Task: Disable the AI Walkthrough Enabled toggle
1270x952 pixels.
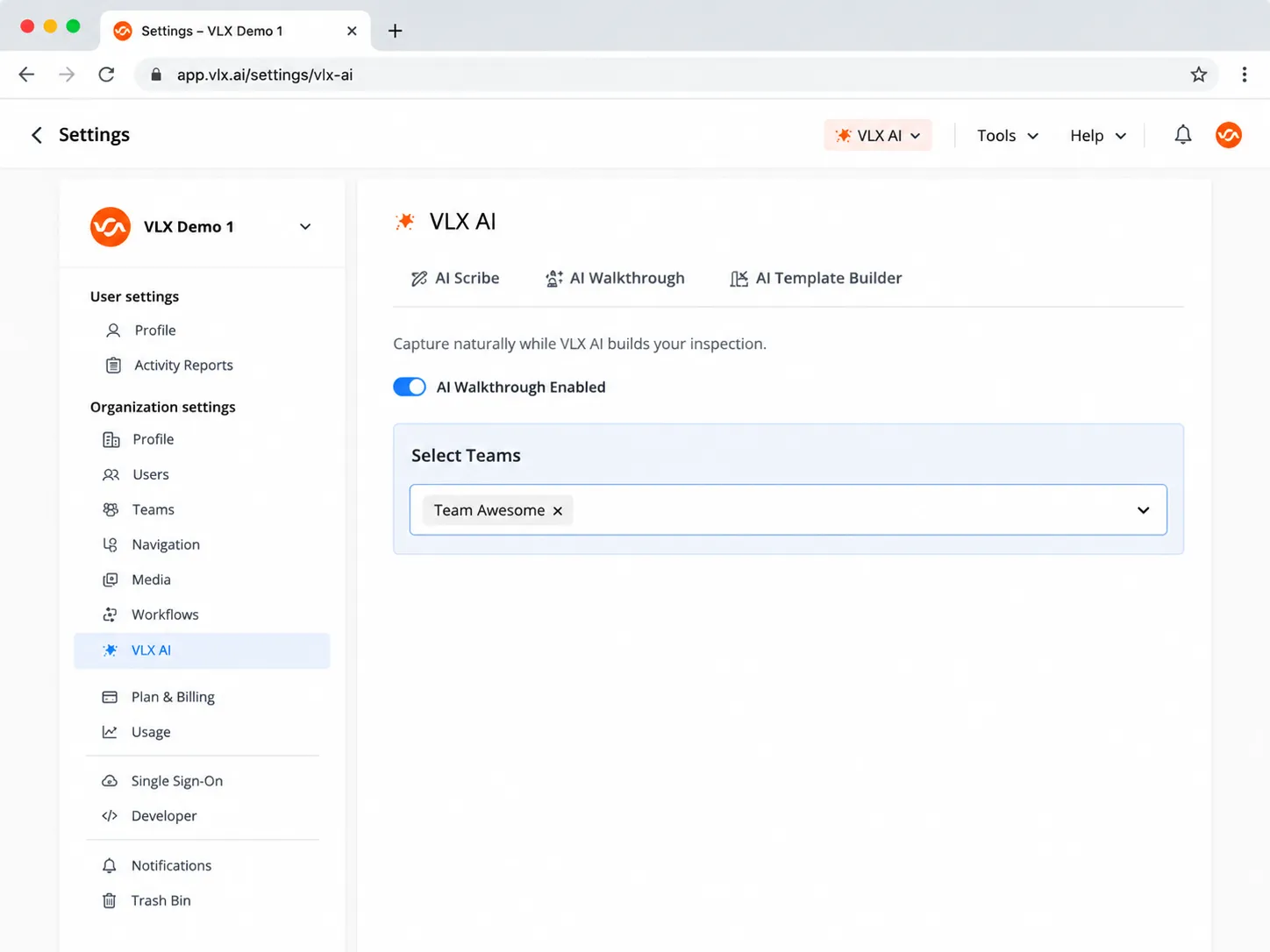Action: 410,387
